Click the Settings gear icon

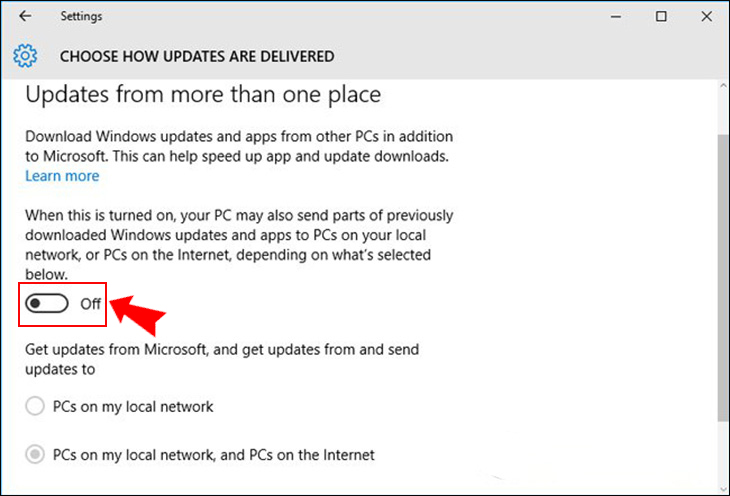tap(25, 56)
